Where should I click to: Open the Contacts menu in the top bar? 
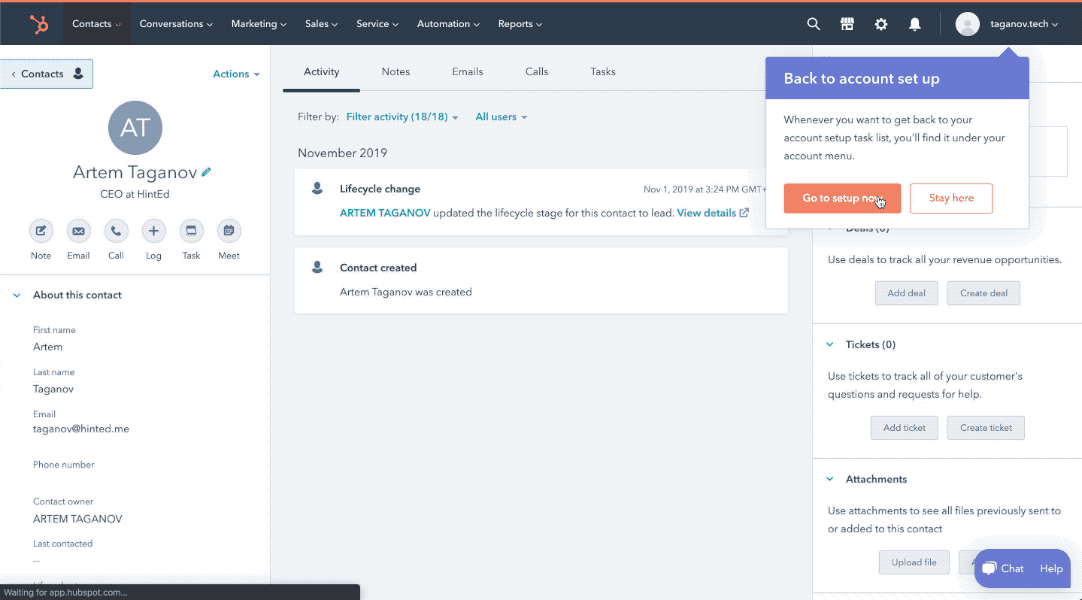(97, 24)
